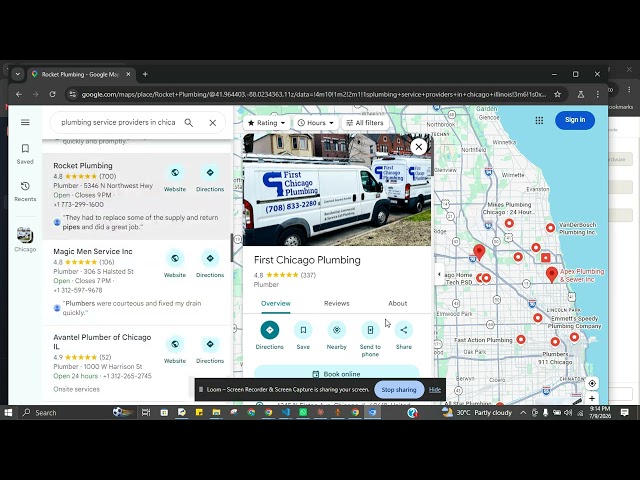Image resolution: width=640 pixels, height=480 pixels.
Task: Expand the Rating filter dropdown
Action: coord(267,123)
